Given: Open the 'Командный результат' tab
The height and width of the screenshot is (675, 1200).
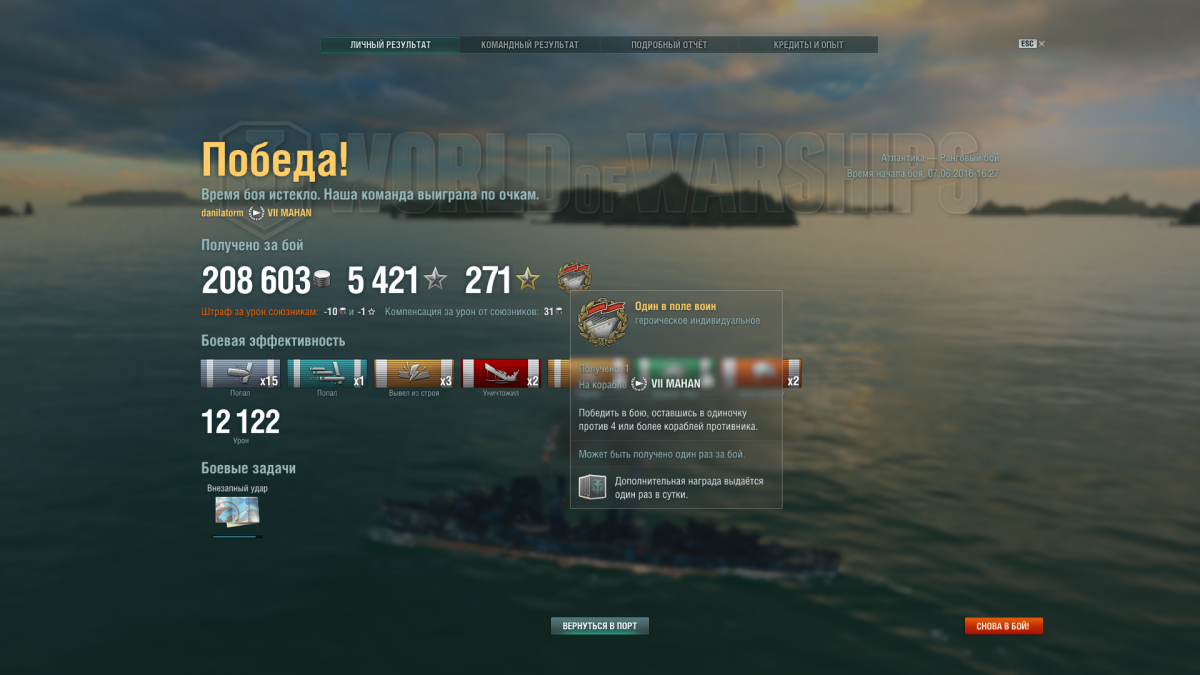Looking at the screenshot, I should (530, 45).
